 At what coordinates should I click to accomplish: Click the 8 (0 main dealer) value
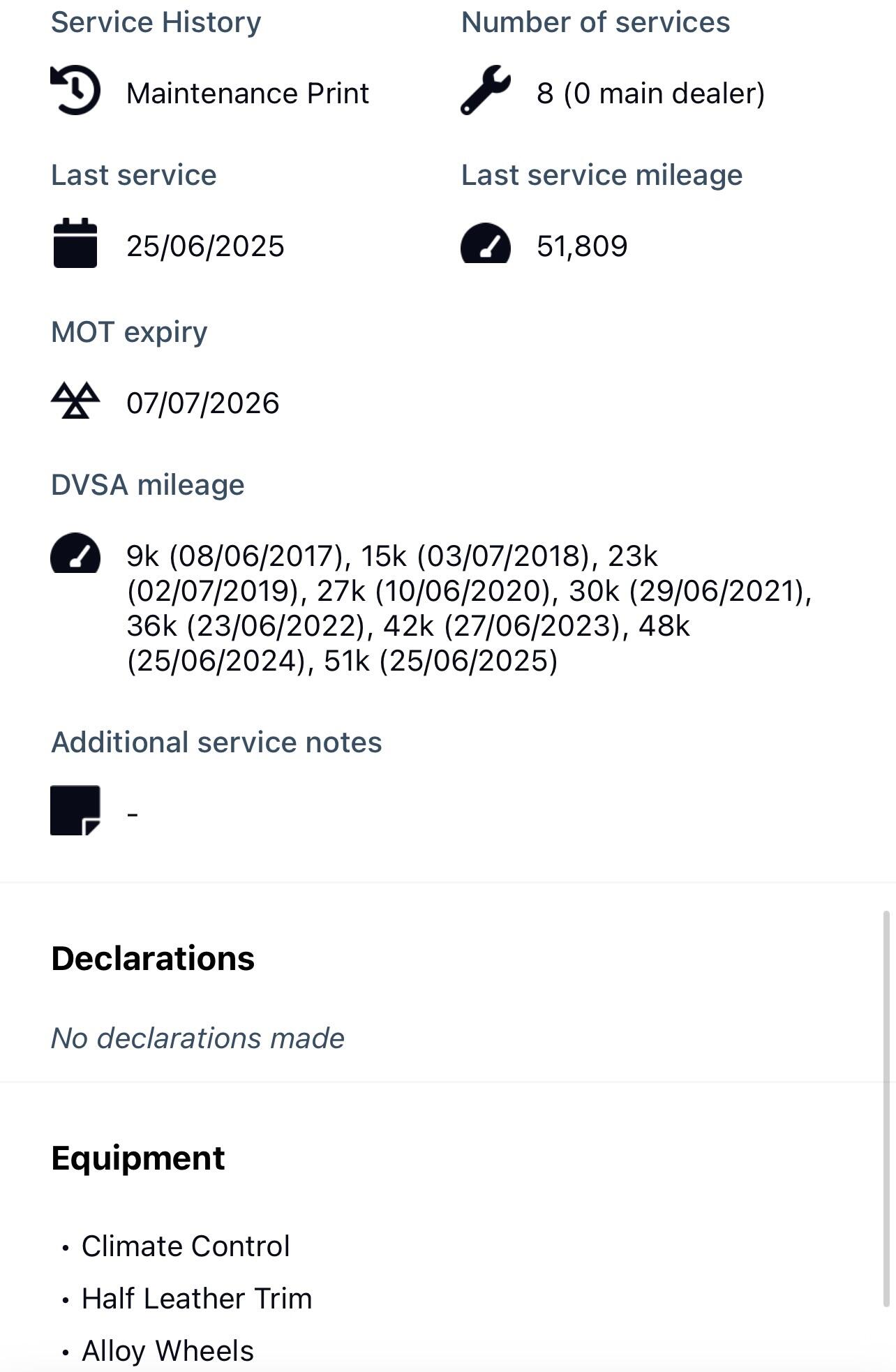pos(650,94)
